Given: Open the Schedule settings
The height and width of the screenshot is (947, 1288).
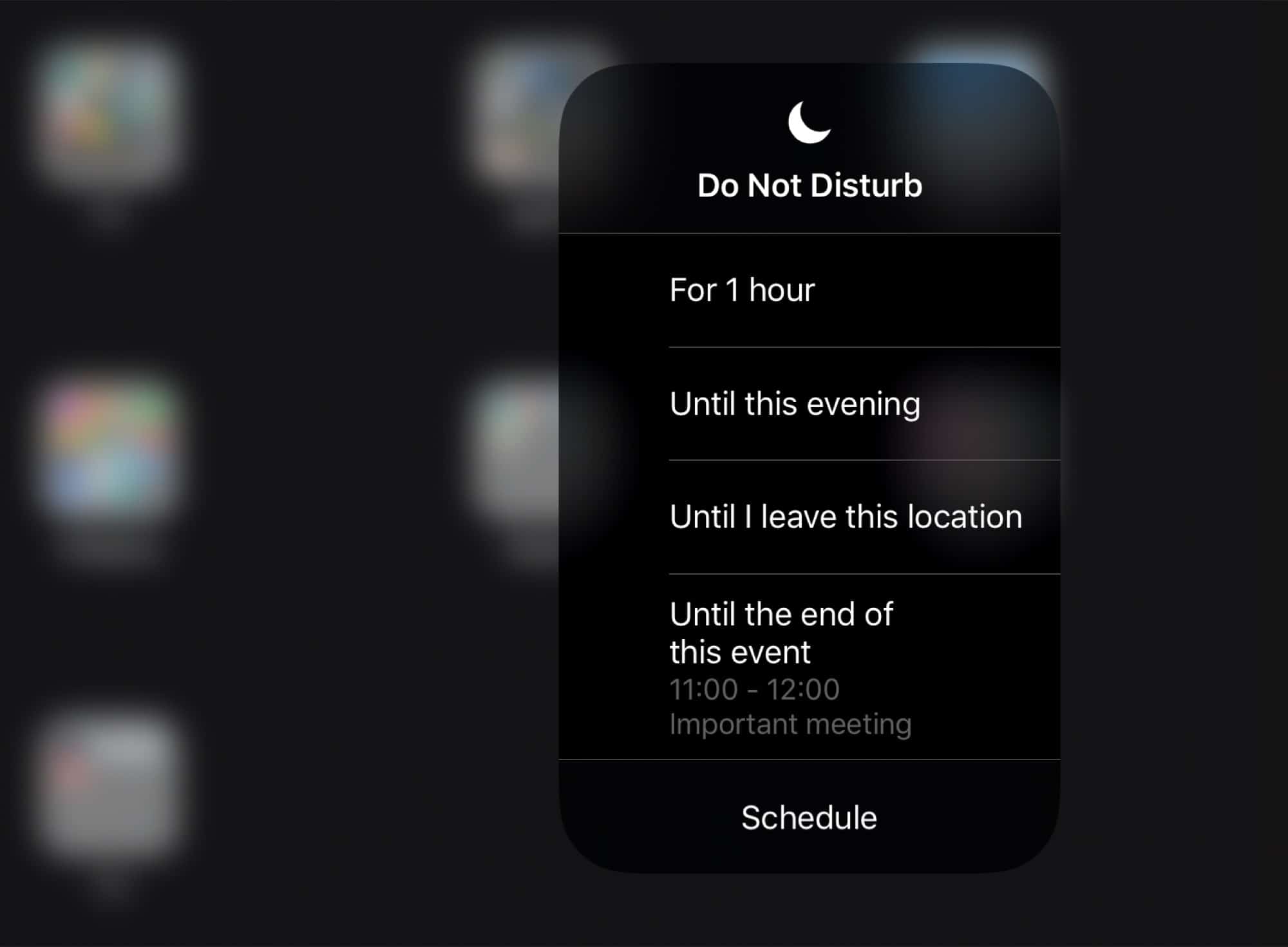Looking at the screenshot, I should pyautogui.click(x=810, y=817).
